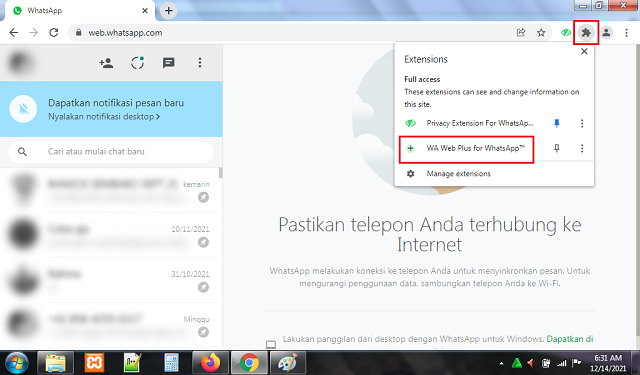This screenshot has width=640, height=375.
Task: Click the share page icon in address bar
Action: 521,33
